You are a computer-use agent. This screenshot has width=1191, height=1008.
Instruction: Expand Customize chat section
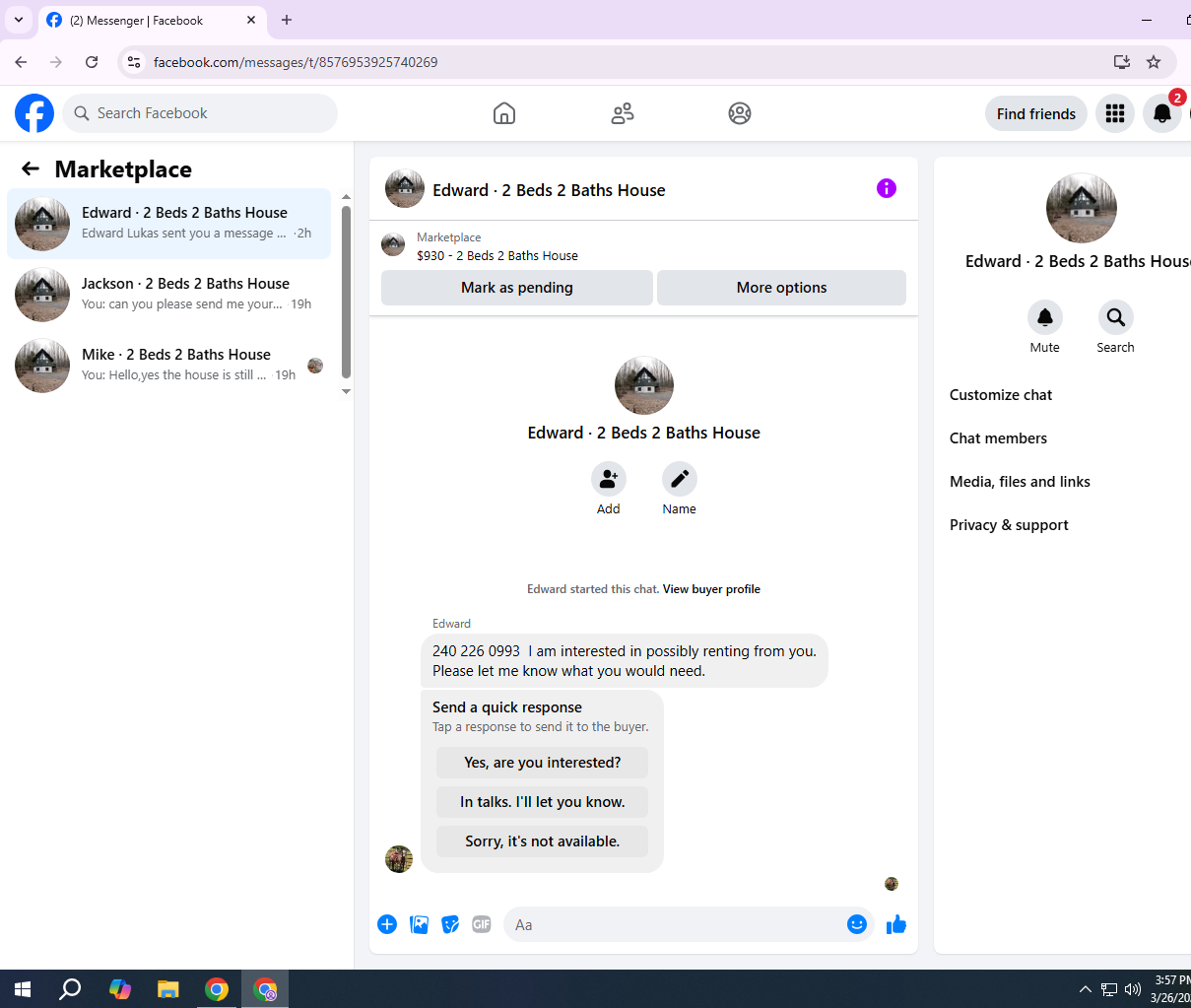pos(1001,395)
